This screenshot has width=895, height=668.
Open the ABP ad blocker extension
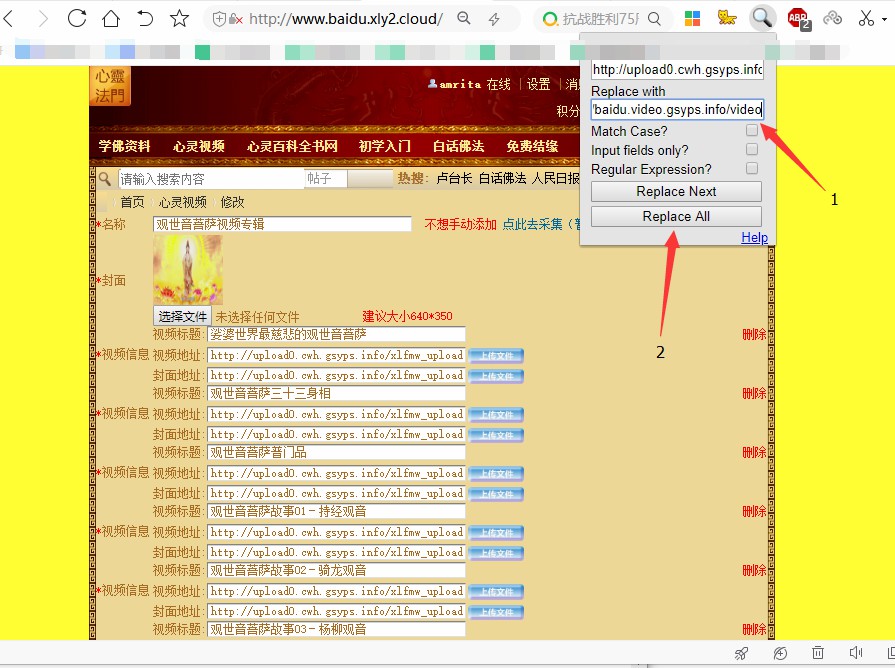[x=799, y=19]
